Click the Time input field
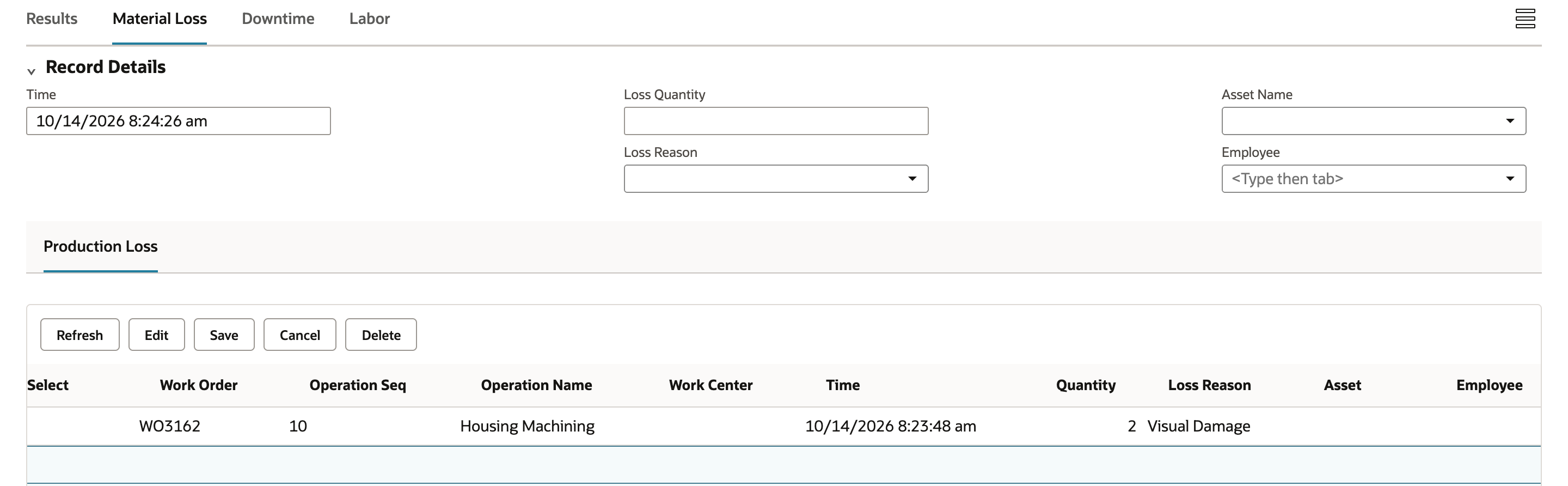This screenshot has height=486, width=1568. point(179,121)
